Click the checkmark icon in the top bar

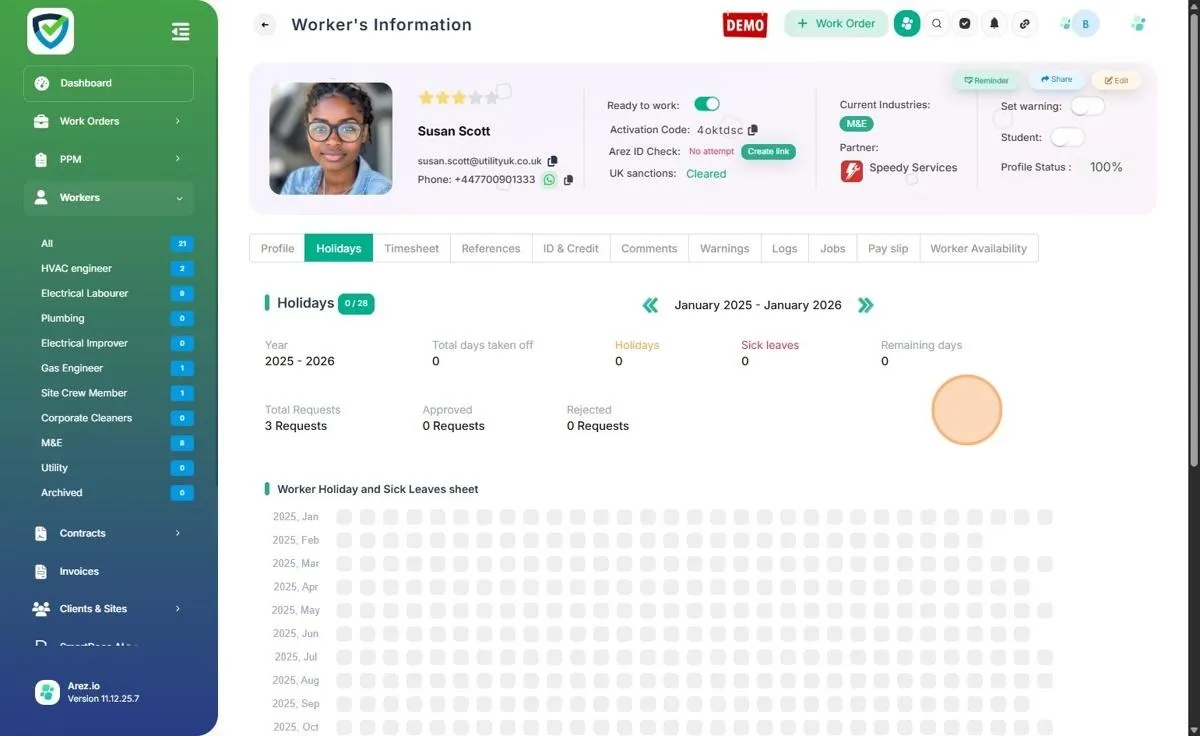click(x=965, y=23)
